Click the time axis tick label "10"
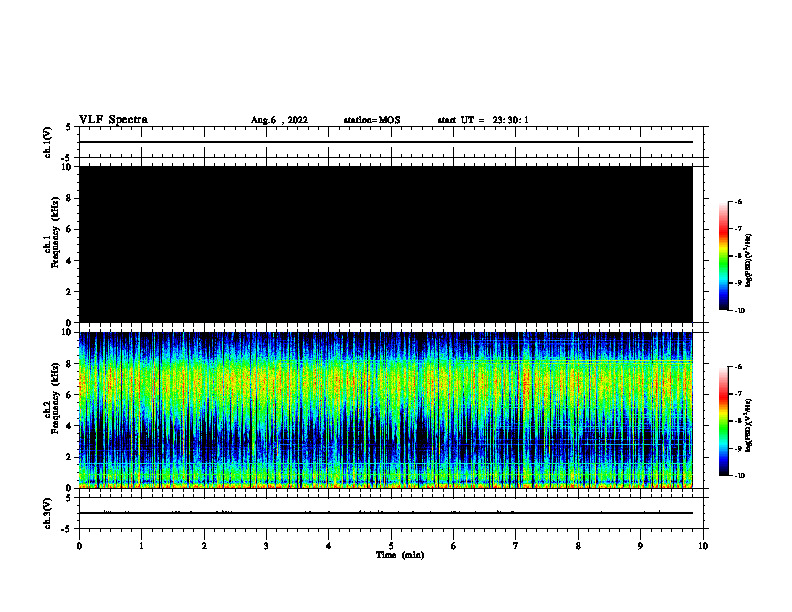Viewport: 792px width, 612px height. pyautogui.click(x=703, y=546)
